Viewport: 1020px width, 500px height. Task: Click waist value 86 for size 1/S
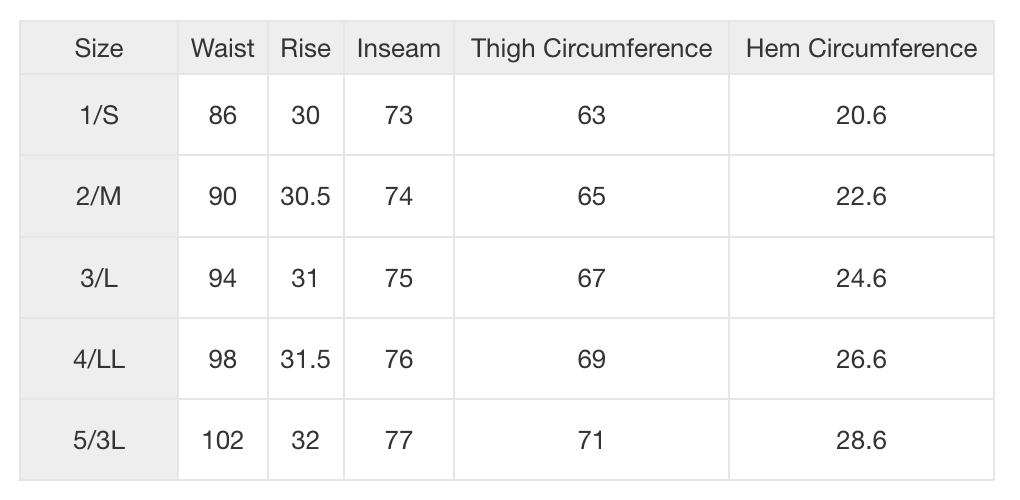pos(223,116)
